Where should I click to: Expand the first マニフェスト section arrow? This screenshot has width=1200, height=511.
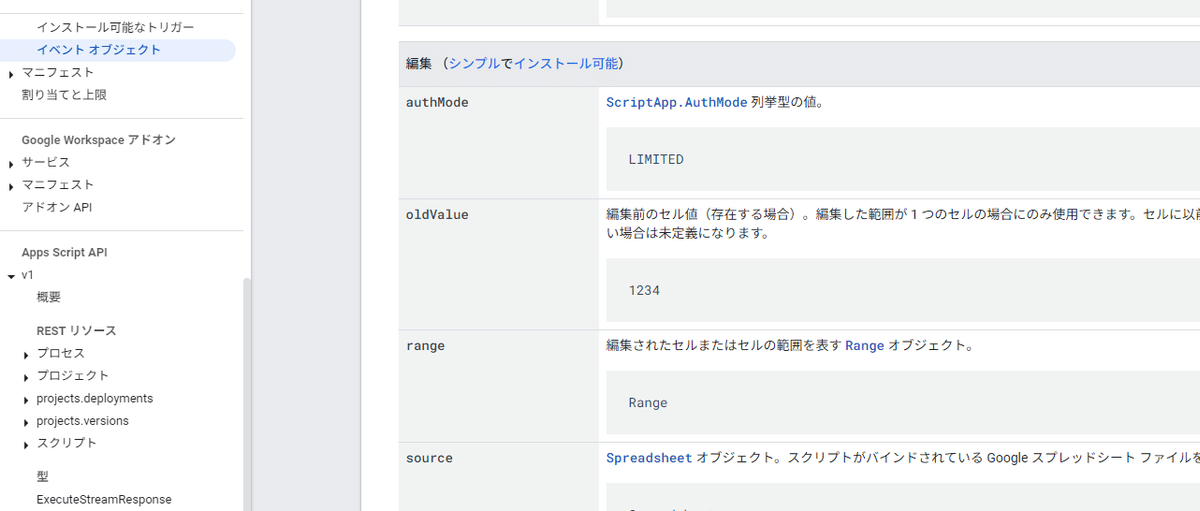(x=11, y=74)
